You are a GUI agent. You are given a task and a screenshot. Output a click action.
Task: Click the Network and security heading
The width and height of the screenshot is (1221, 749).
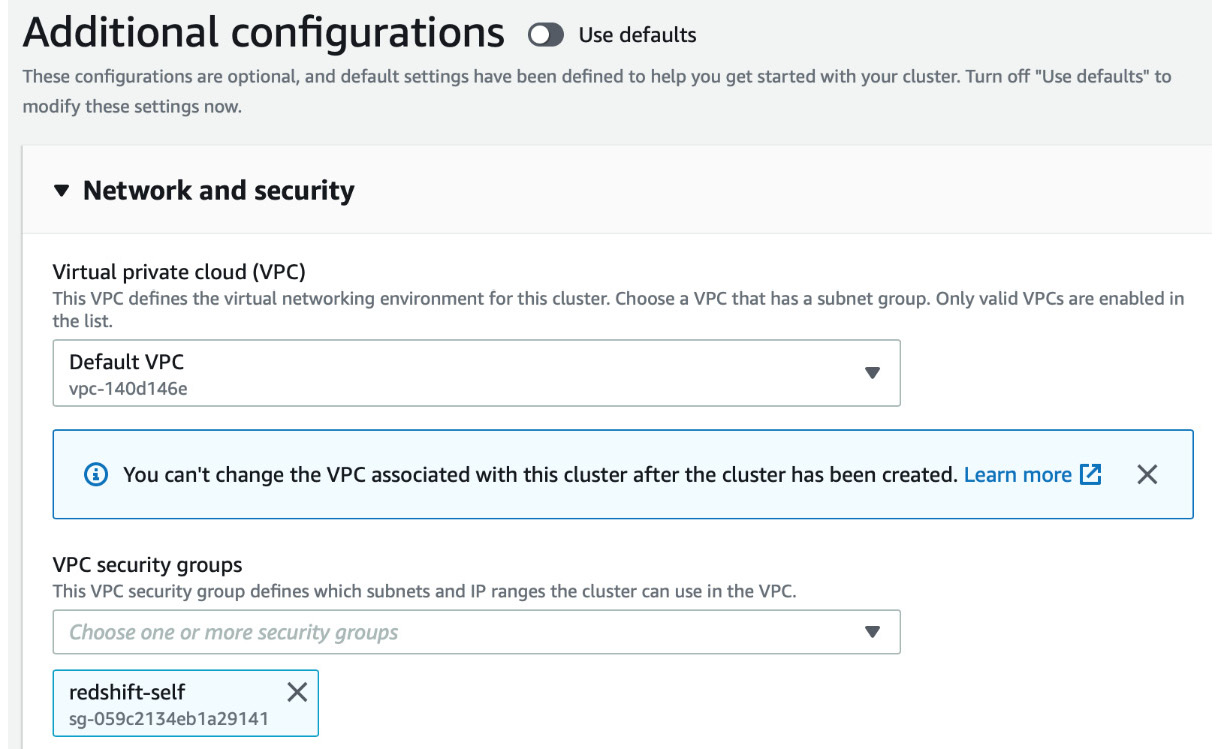pyautogui.click(x=218, y=190)
